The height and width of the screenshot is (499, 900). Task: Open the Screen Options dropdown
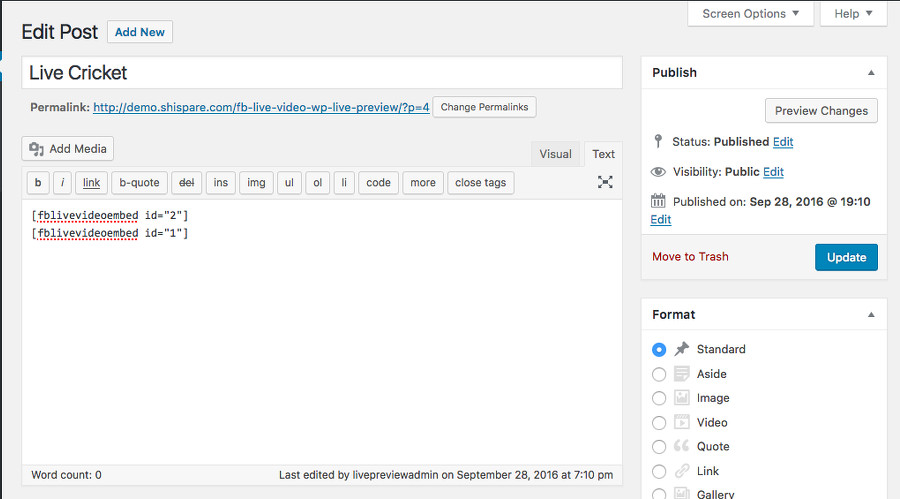(x=750, y=14)
